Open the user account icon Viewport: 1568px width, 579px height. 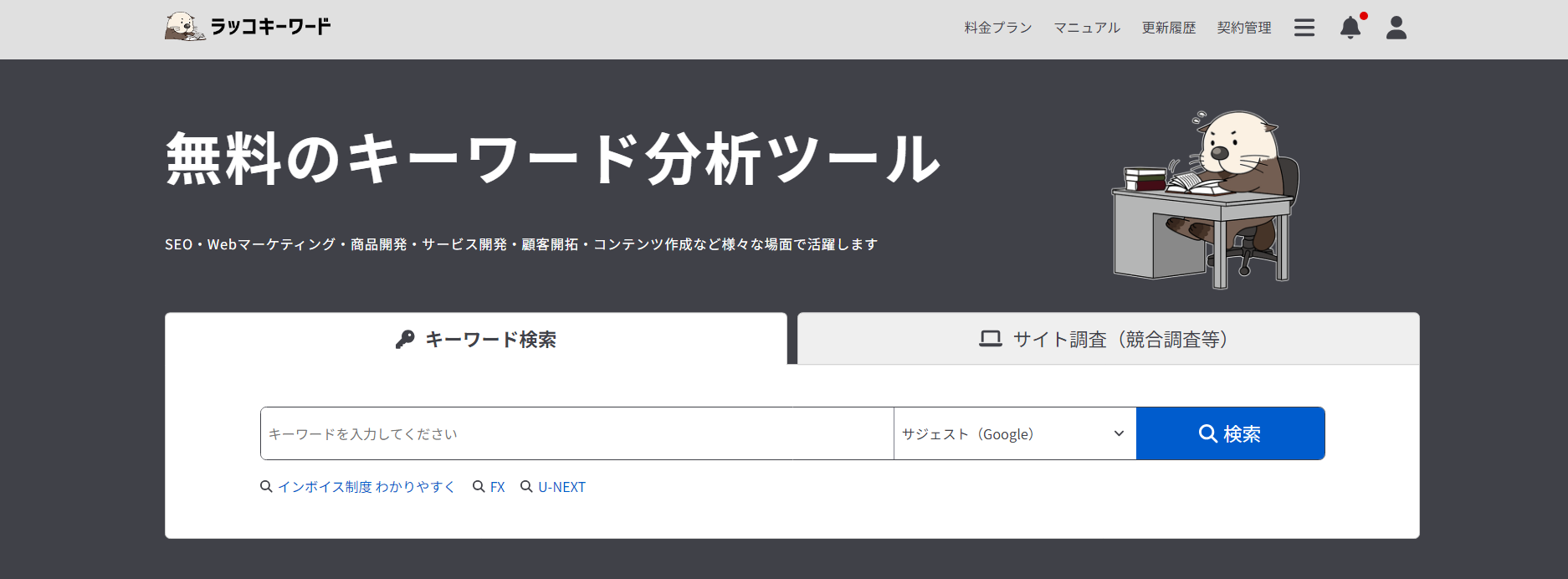(1396, 28)
